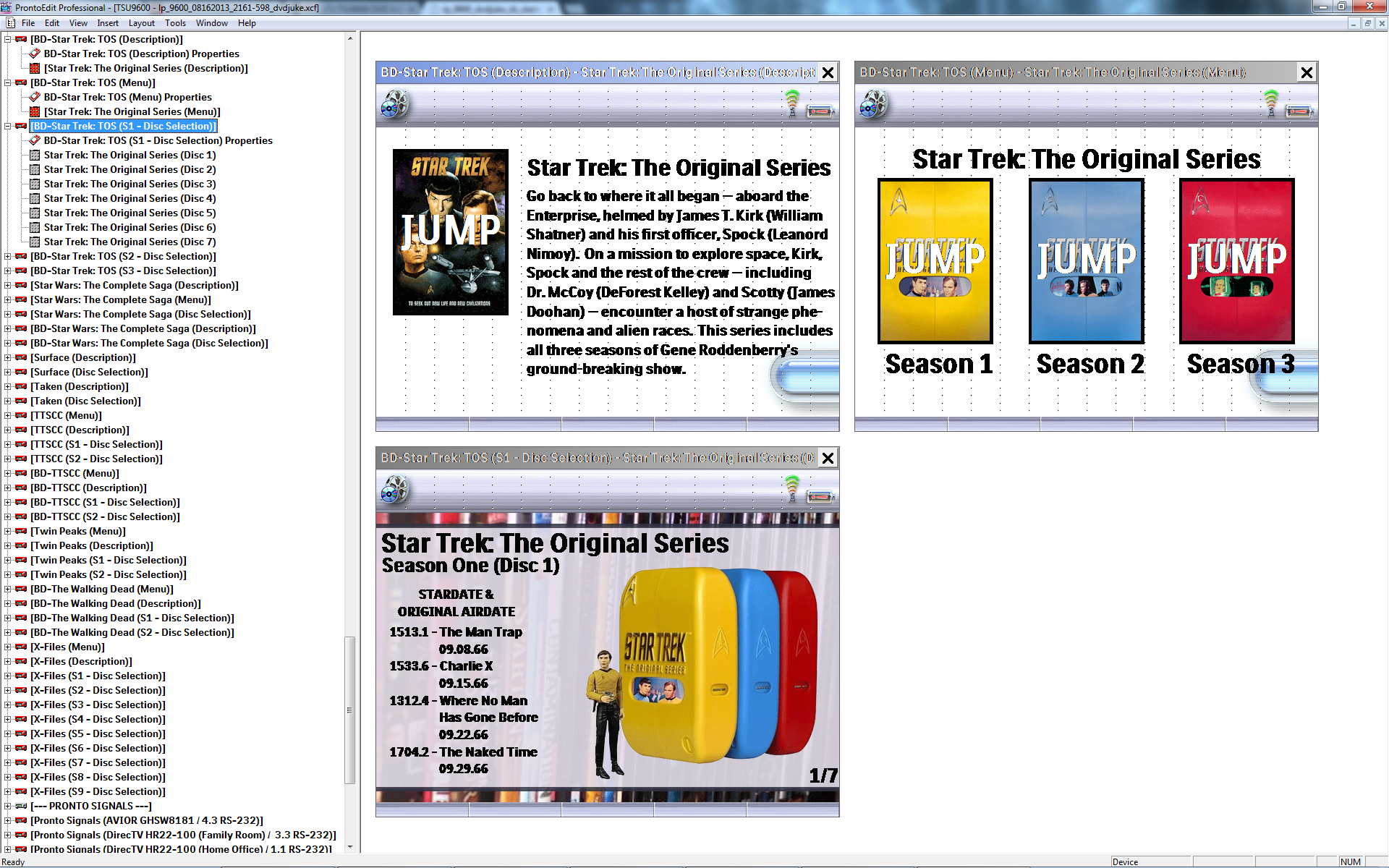Viewport: 1389px width, 868px height.
Task: Click Season One (Disc 1) subtitle text
Action: tap(470, 566)
